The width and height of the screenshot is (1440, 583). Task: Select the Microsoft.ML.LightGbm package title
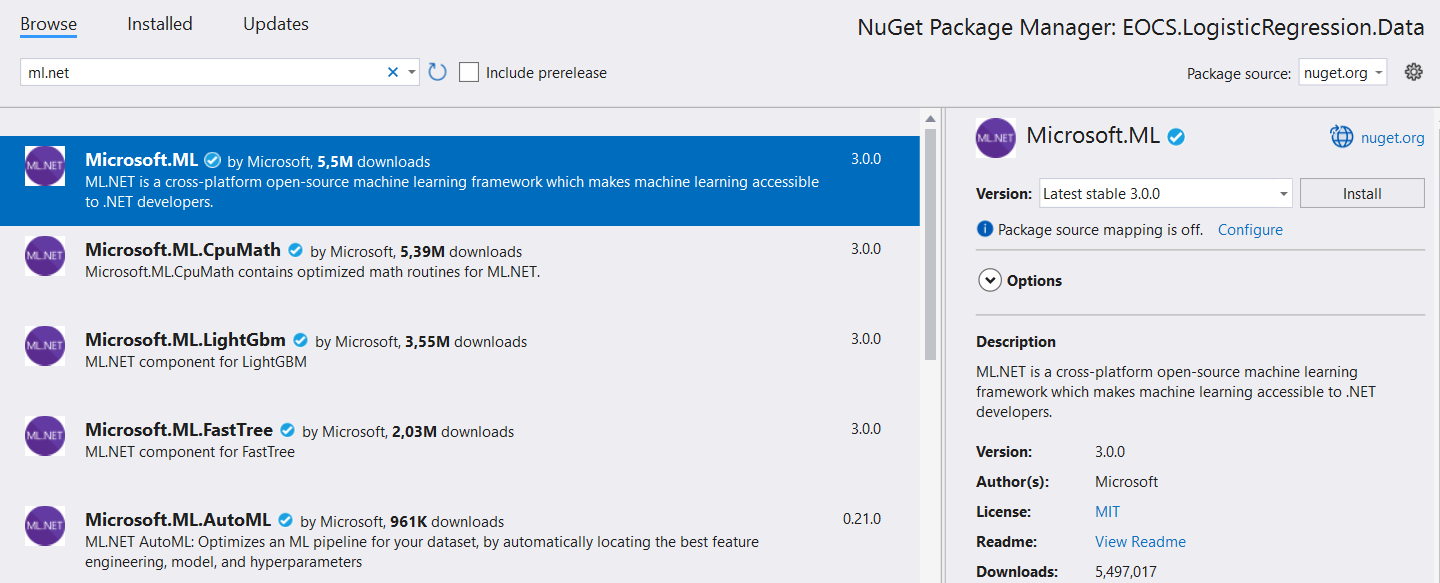(186, 340)
